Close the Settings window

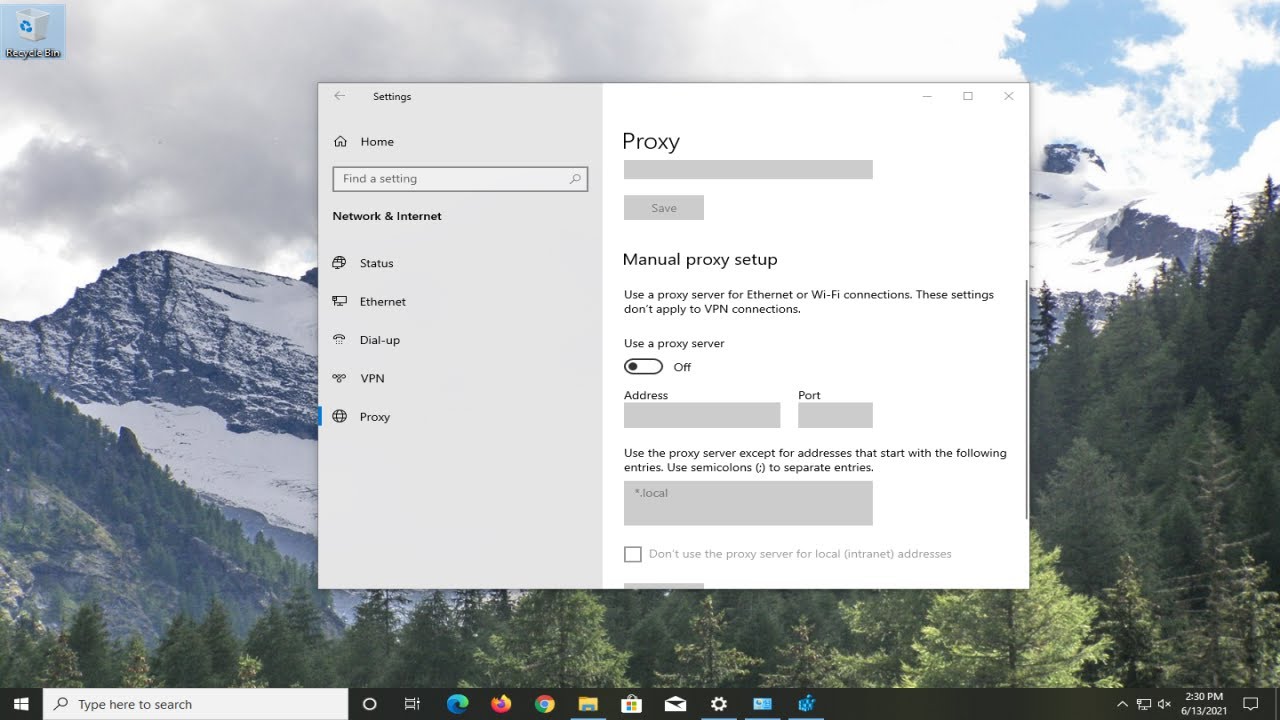tap(1009, 96)
